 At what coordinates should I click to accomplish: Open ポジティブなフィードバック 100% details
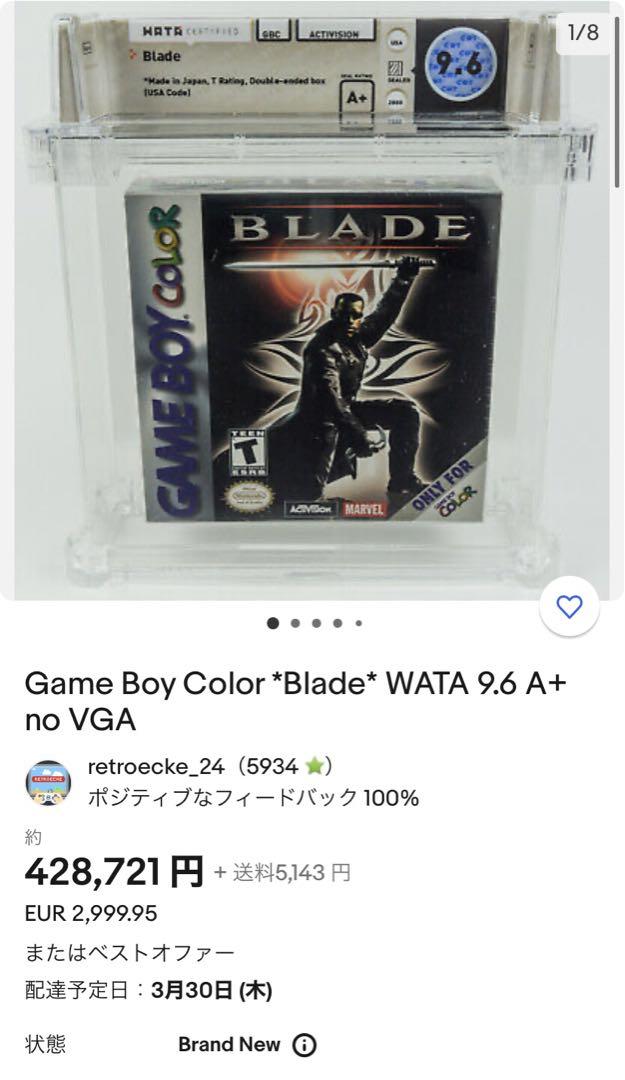point(253,798)
